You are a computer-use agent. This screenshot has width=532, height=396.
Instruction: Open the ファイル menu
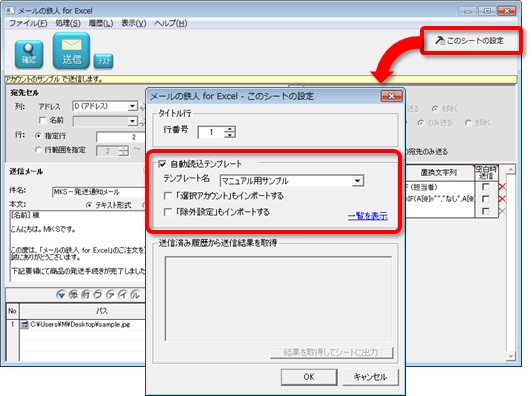(28, 23)
